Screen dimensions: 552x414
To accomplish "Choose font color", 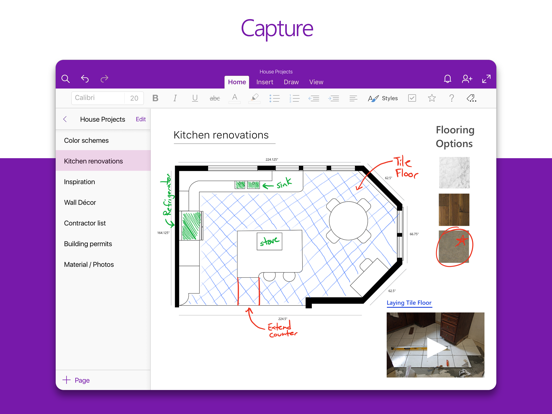I will (234, 98).
